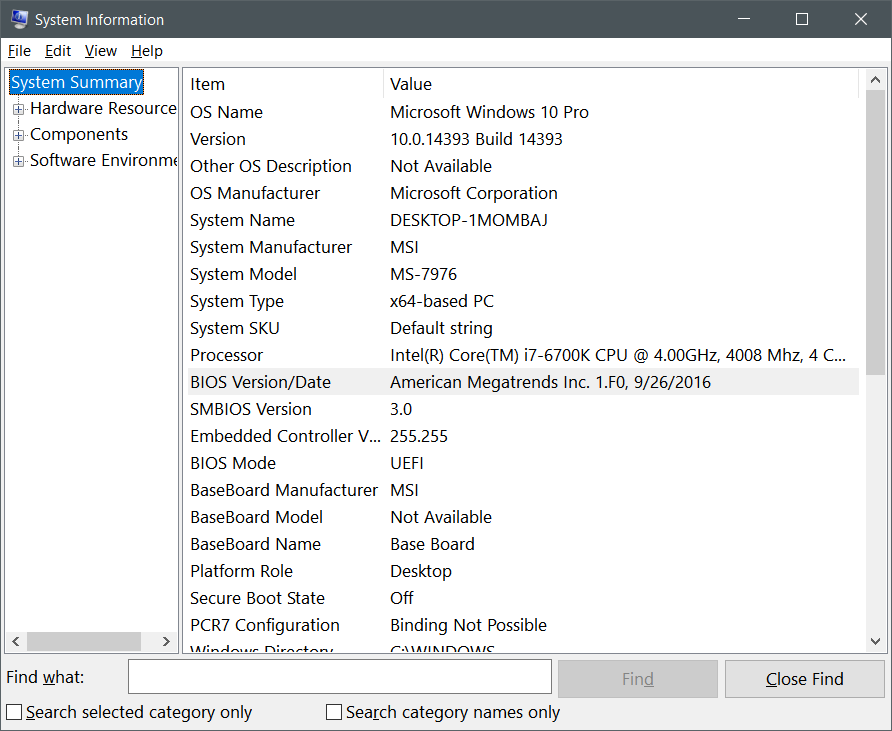892x731 pixels.
Task: Select the Platform Role row
Action: tap(523, 571)
